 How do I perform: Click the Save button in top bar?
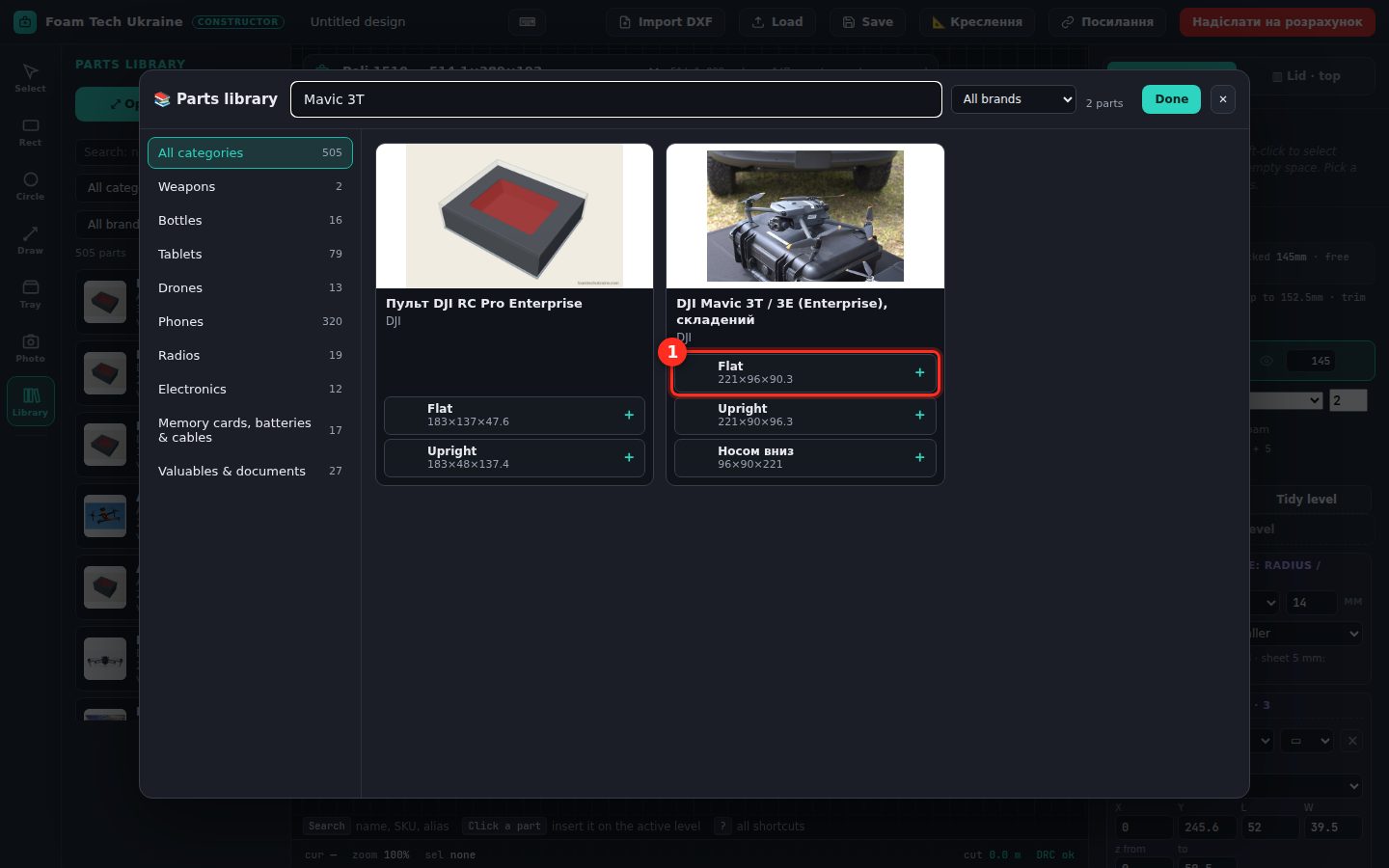[x=868, y=22]
